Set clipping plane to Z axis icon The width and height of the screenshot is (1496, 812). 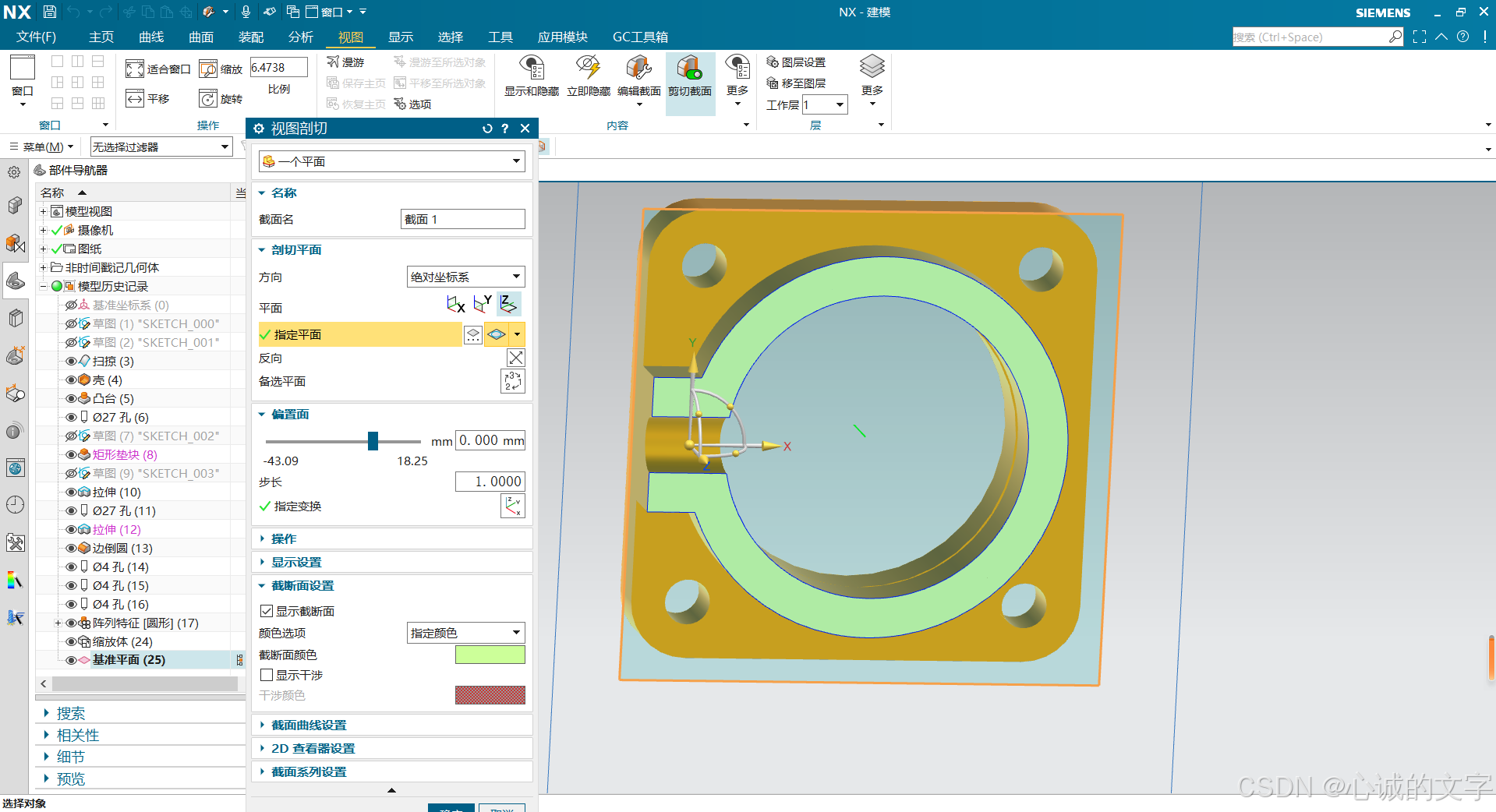(x=509, y=304)
